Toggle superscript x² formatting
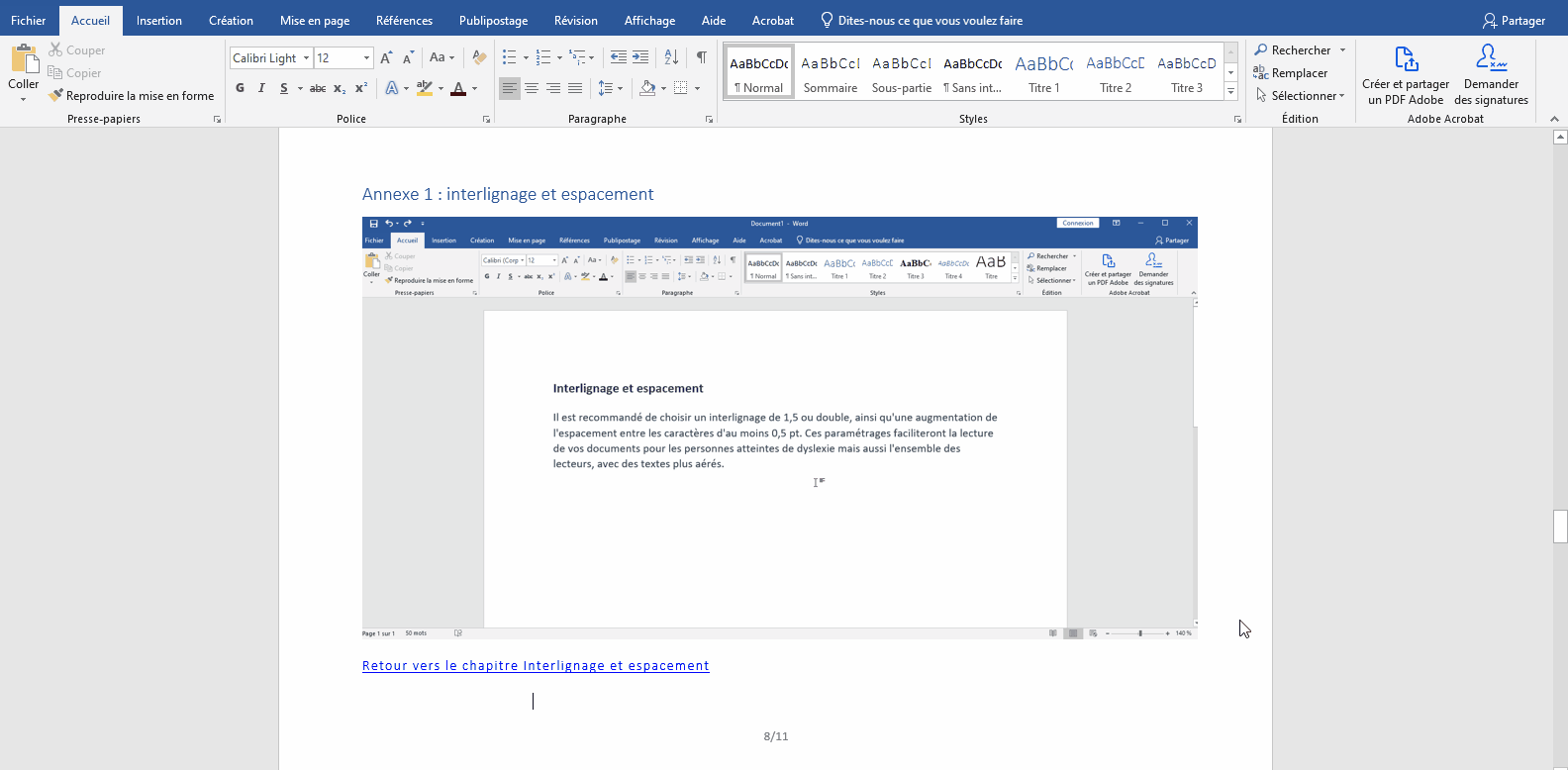 pyautogui.click(x=361, y=88)
